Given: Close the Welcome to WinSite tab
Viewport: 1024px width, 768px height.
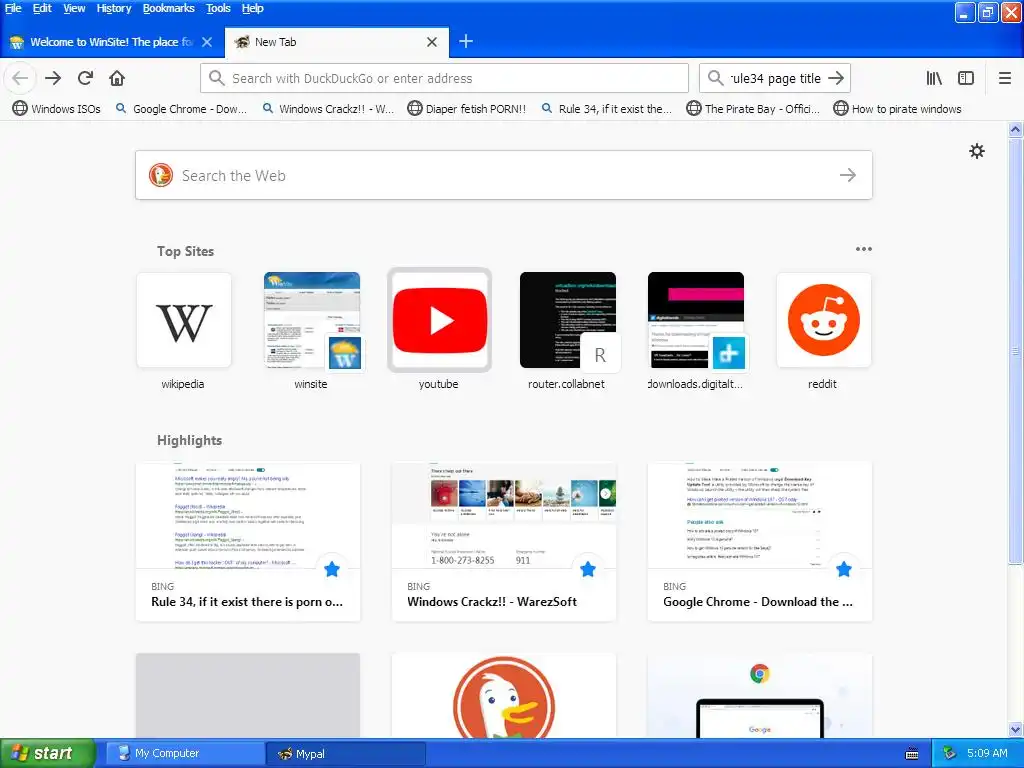Looking at the screenshot, I should tap(207, 42).
